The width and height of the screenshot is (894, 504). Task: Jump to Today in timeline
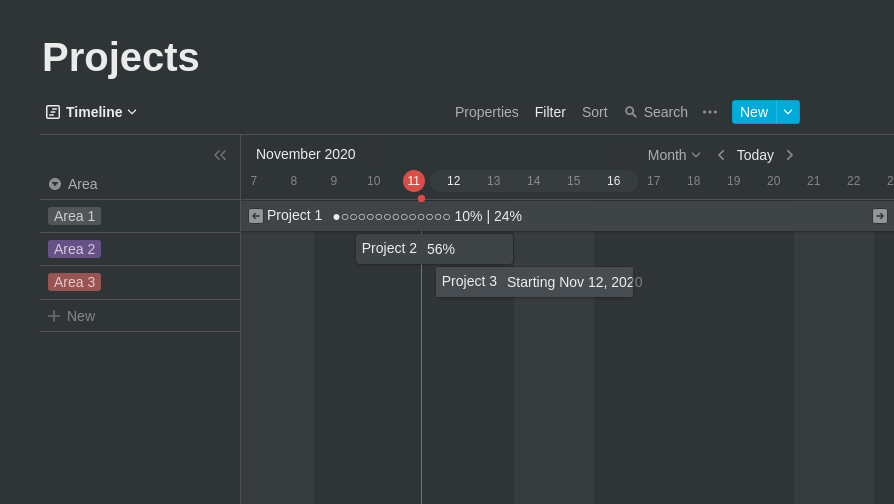click(755, 155)
